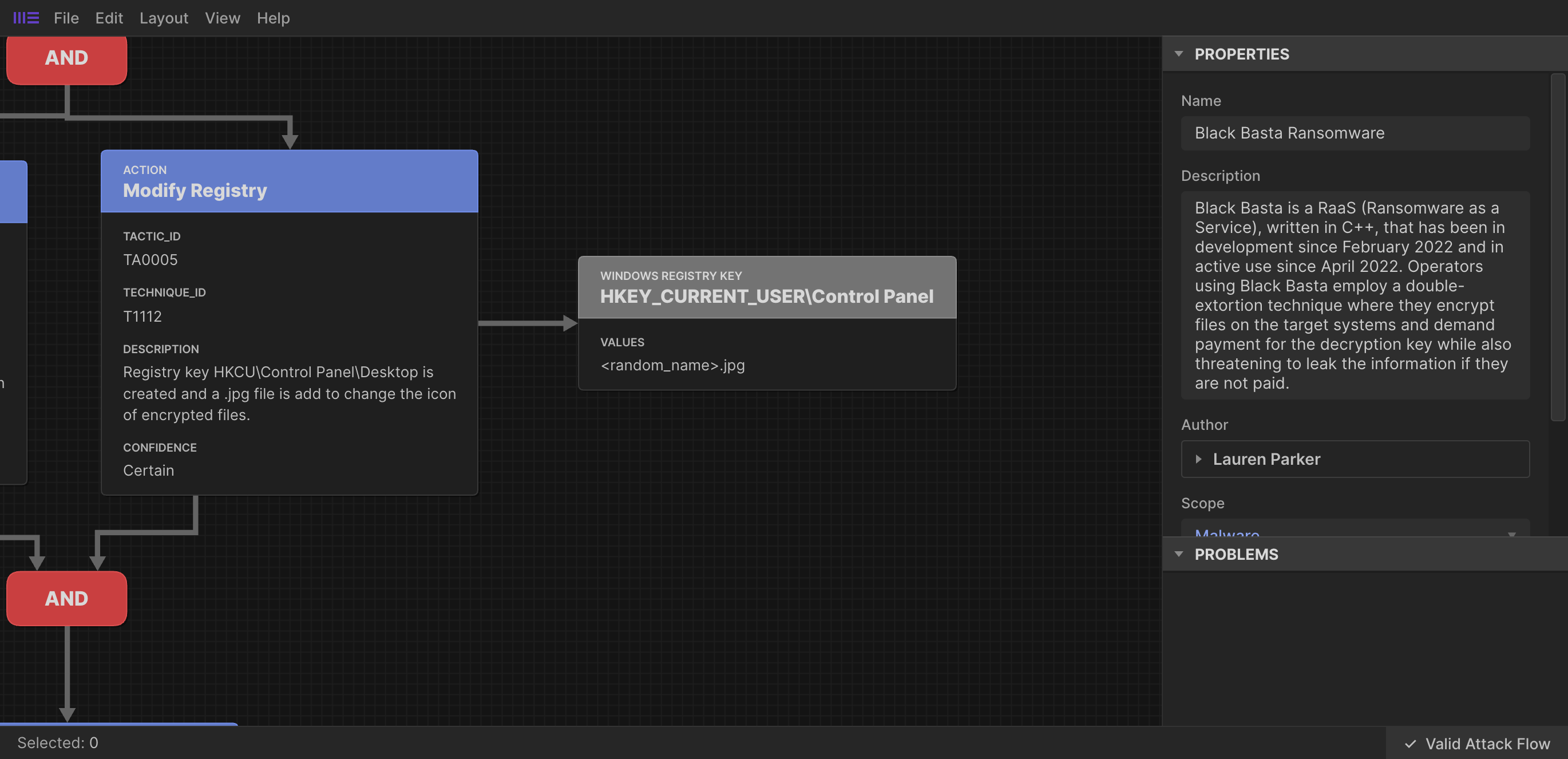
Task: Open the Help menu
Action: pos(273,18)
